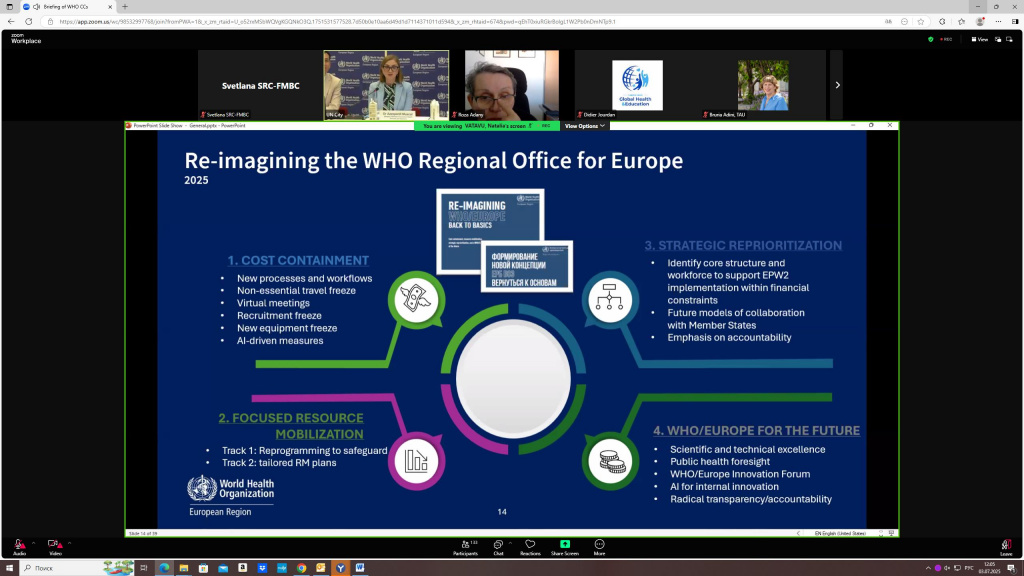1024x576 pixels.
Task: Unmute microphone with the Audio button
Action: click(x=19, y=545)
